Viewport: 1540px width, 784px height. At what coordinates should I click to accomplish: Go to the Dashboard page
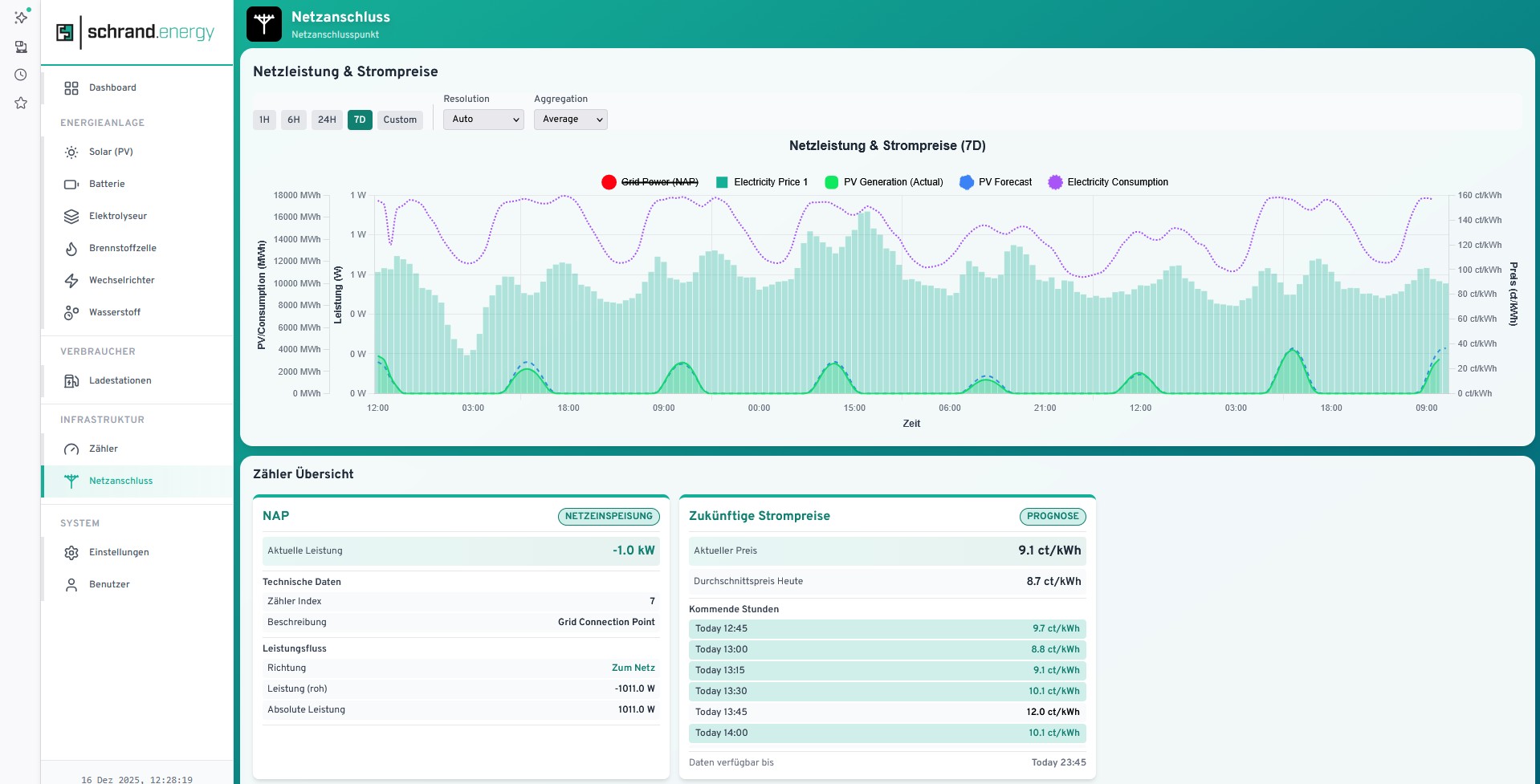(x=112, y=87)
